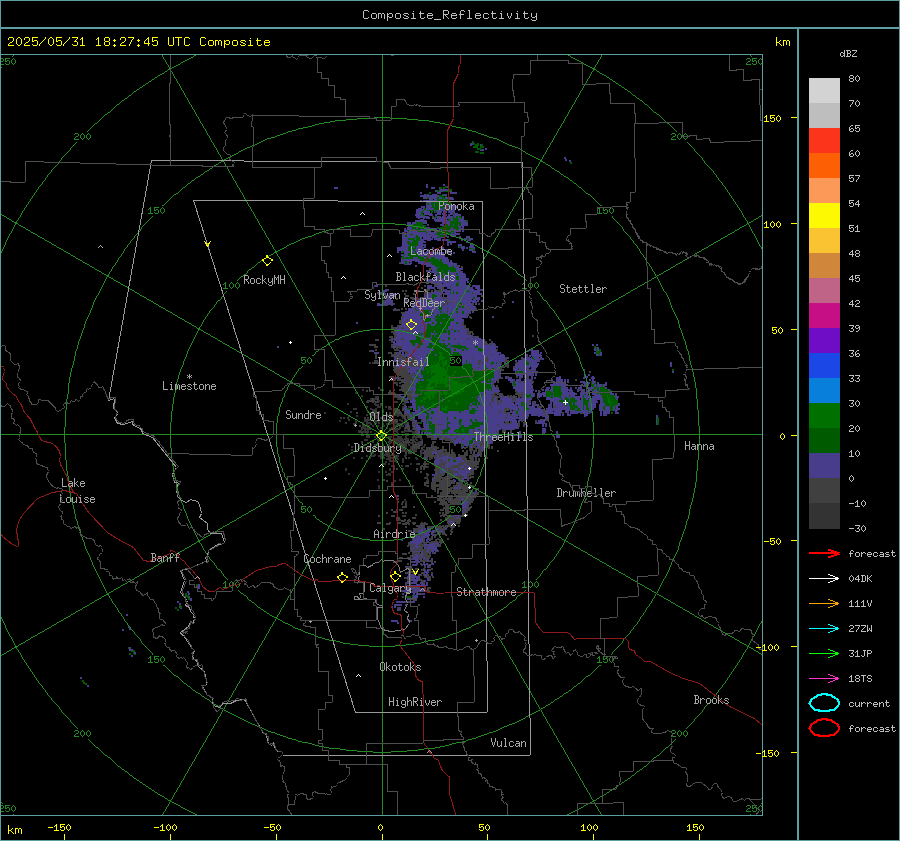
Task: Click the 33 dBZ blue color swatch
Action: (824, 365)
